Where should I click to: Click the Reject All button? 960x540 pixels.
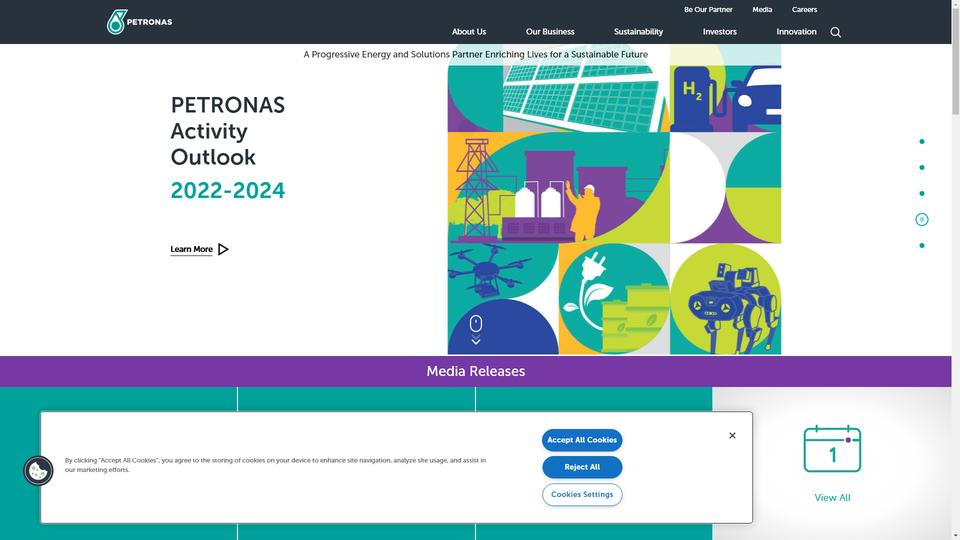[582, 467]
